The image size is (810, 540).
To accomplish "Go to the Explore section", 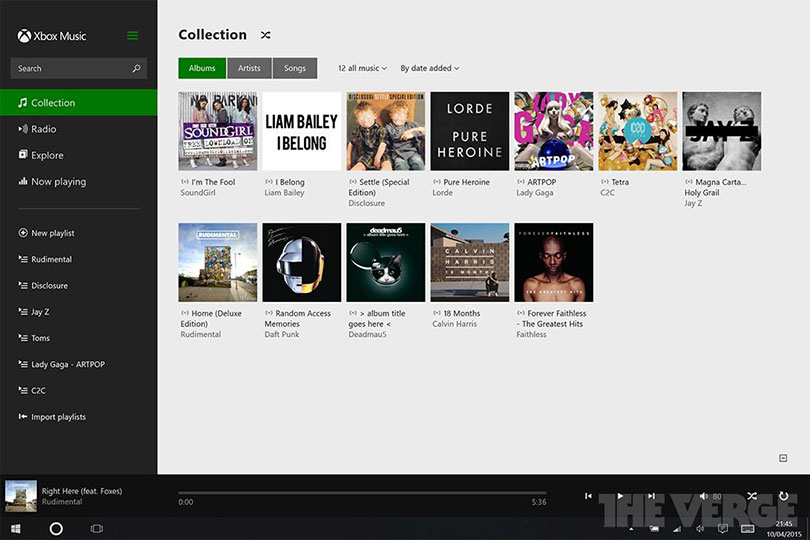I will tap(79, 155).
